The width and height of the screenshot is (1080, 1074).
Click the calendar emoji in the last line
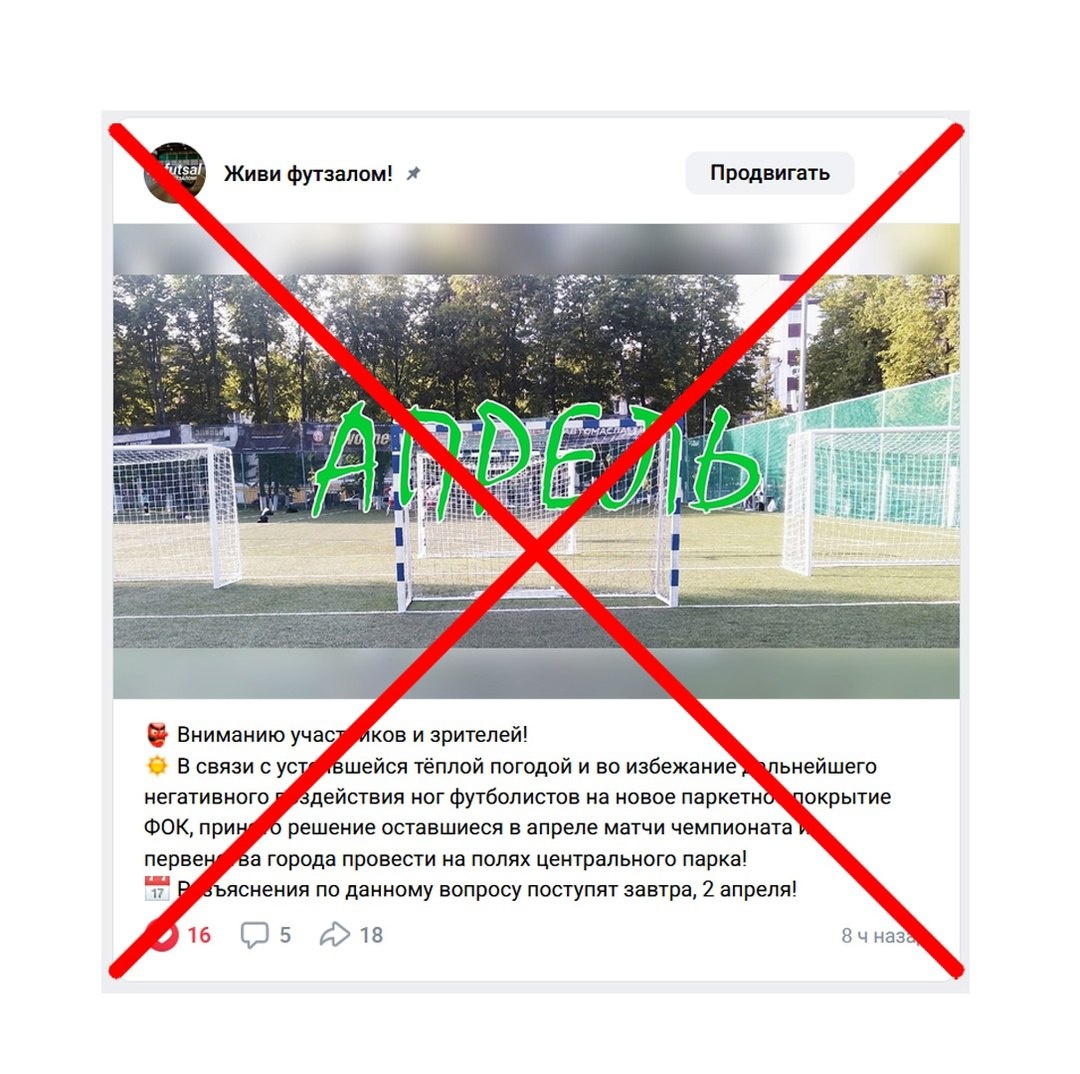coord(157,889)
